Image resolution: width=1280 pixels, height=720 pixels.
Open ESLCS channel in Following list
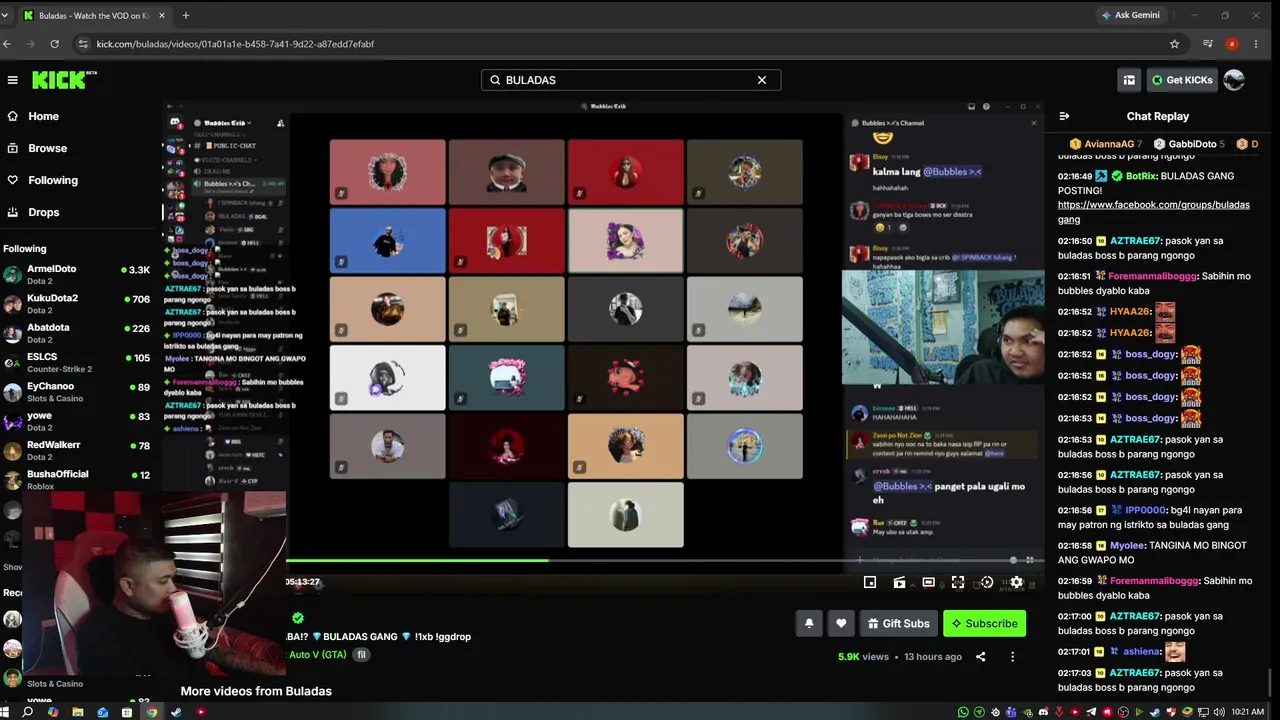pos(78,362)
